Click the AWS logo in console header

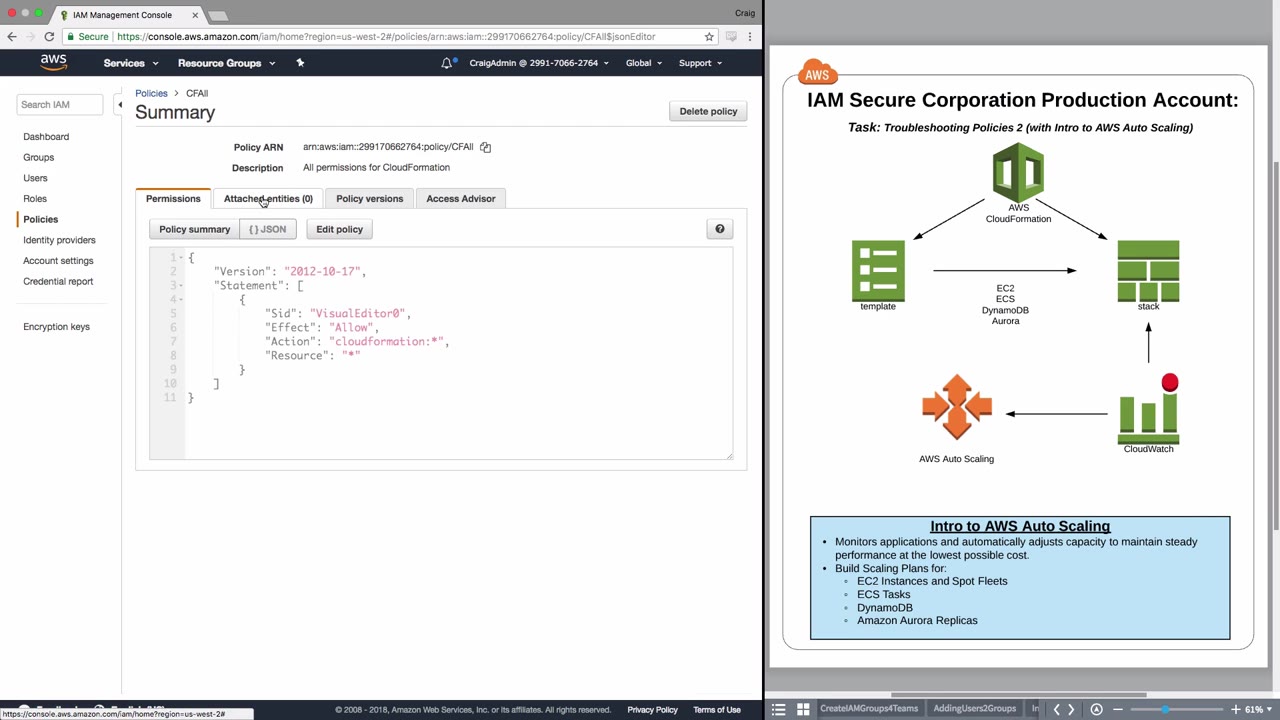[54, 62]
